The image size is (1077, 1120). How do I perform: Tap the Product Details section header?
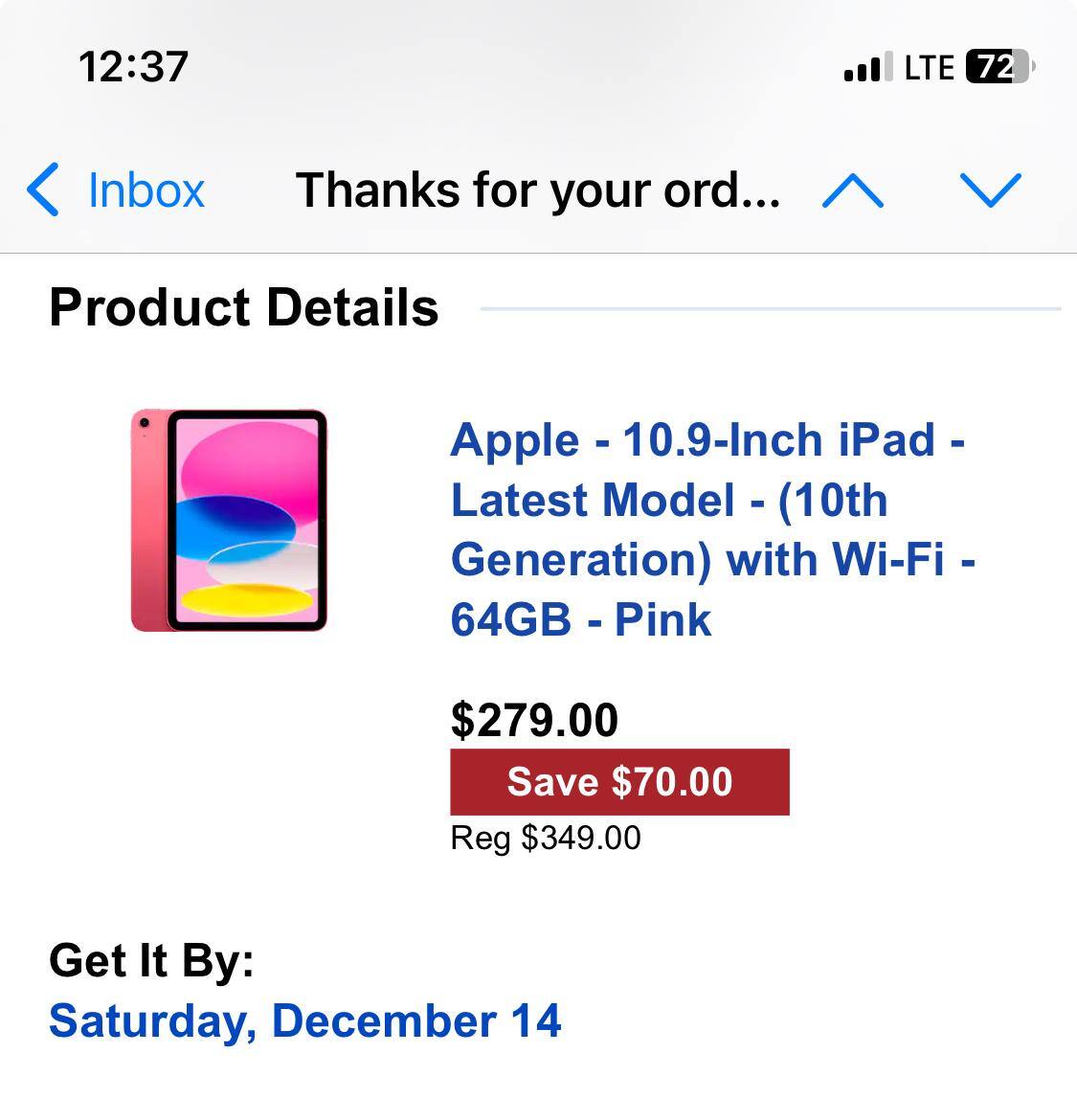[x=243, y=307]
